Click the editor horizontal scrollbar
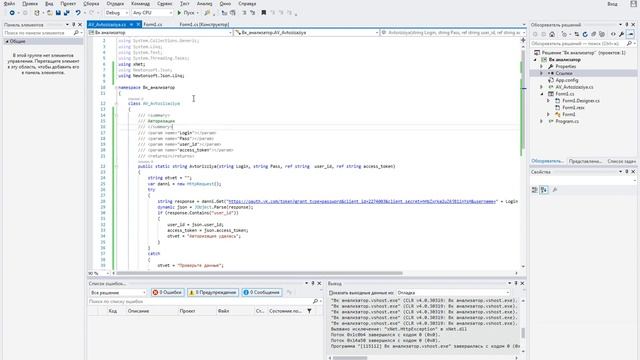 click(x=259, y=273)
